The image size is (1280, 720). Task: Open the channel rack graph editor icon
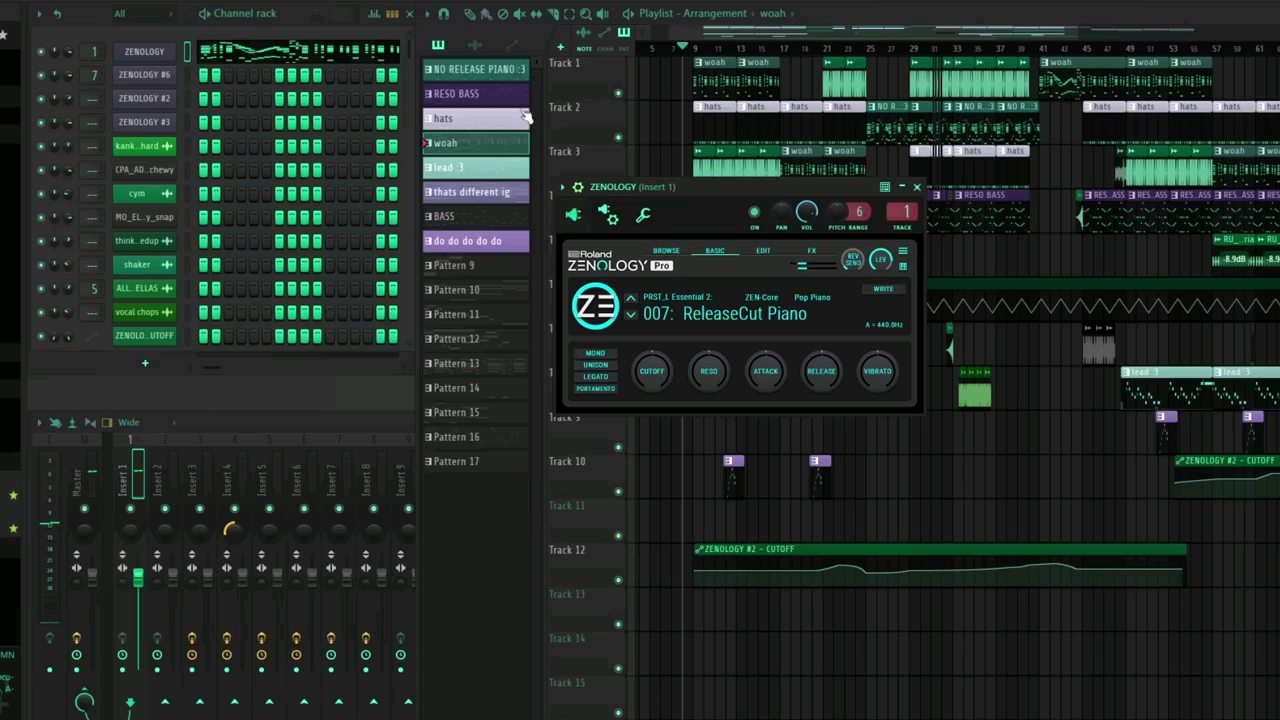374,14
